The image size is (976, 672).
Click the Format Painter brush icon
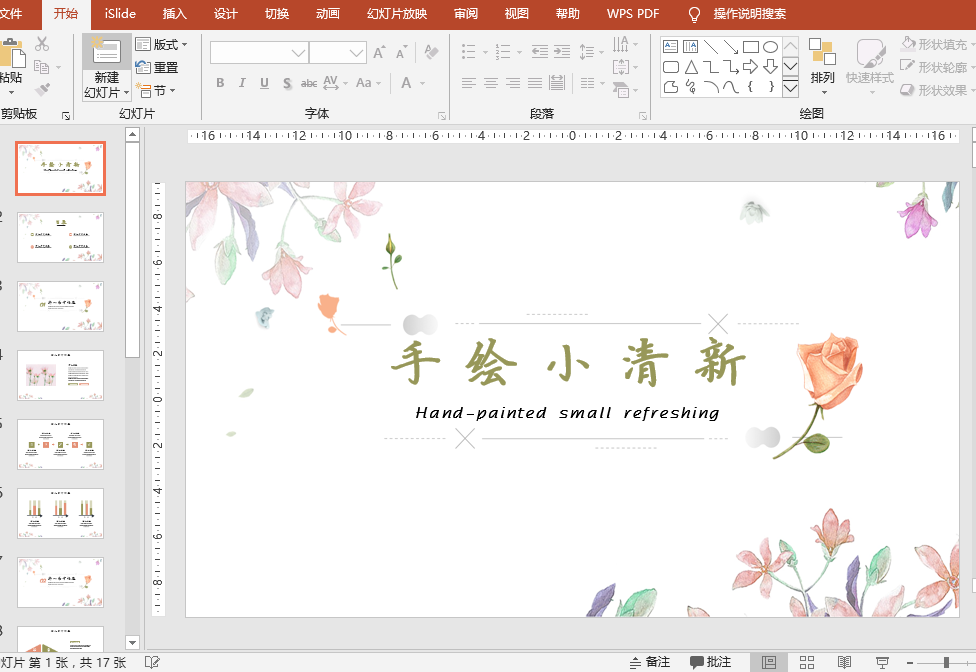[42, 90]
